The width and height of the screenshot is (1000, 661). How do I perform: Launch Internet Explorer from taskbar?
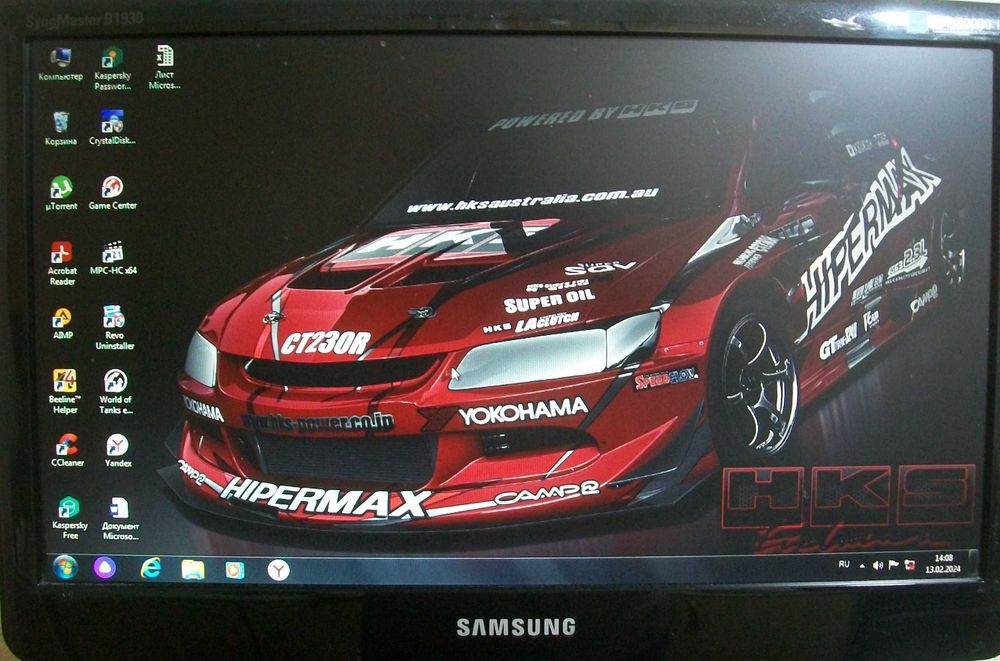tap(151, 568)
